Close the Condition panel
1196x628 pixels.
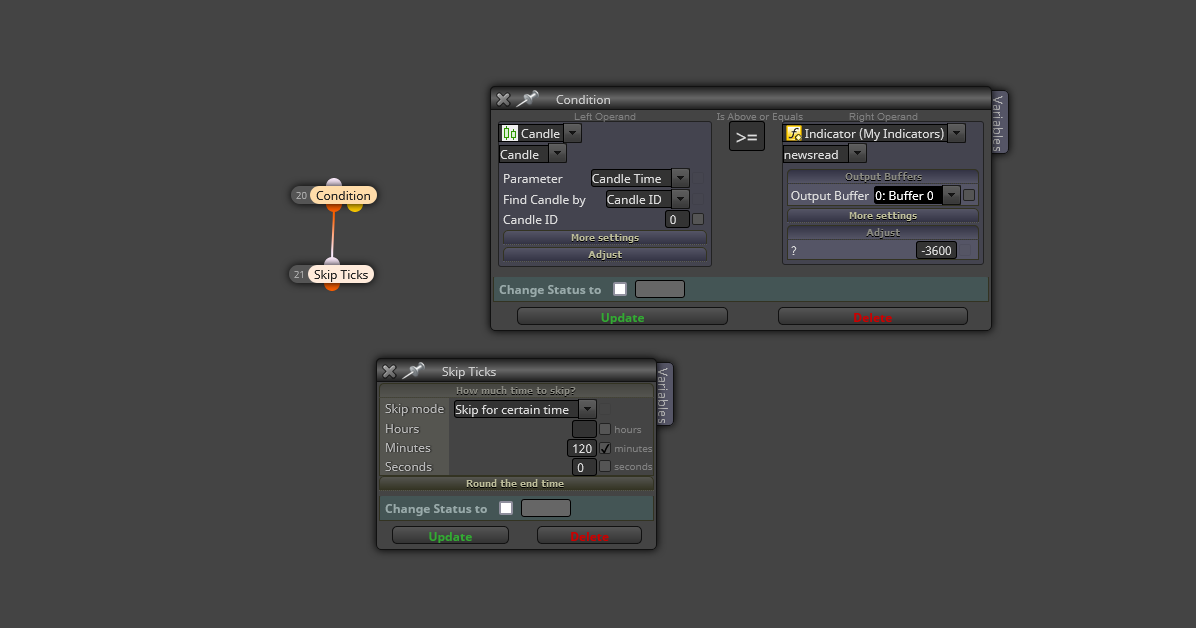point(503,99)
